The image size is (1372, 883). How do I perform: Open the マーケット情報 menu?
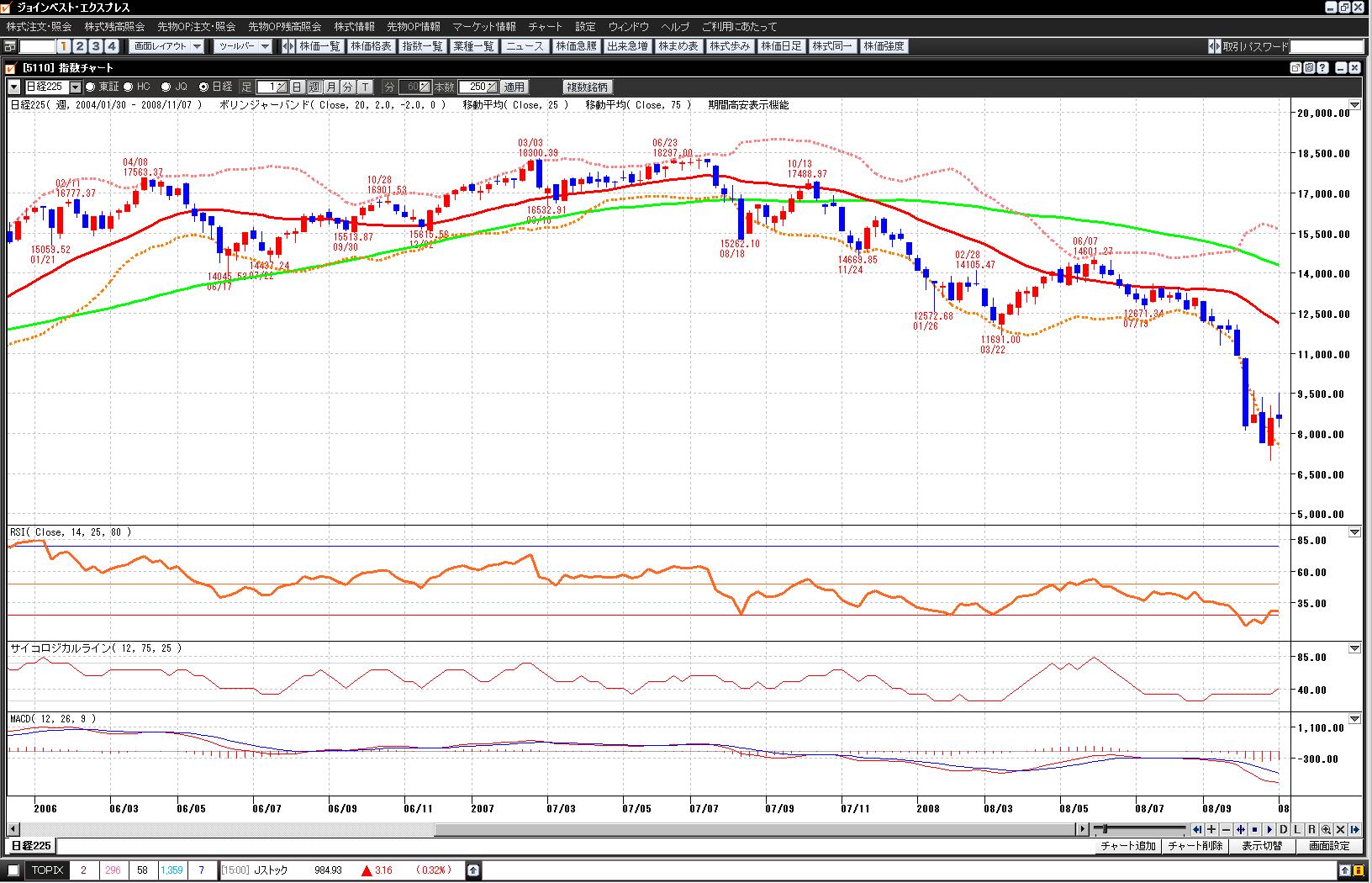pyautogui.click(x=483, y=27)
